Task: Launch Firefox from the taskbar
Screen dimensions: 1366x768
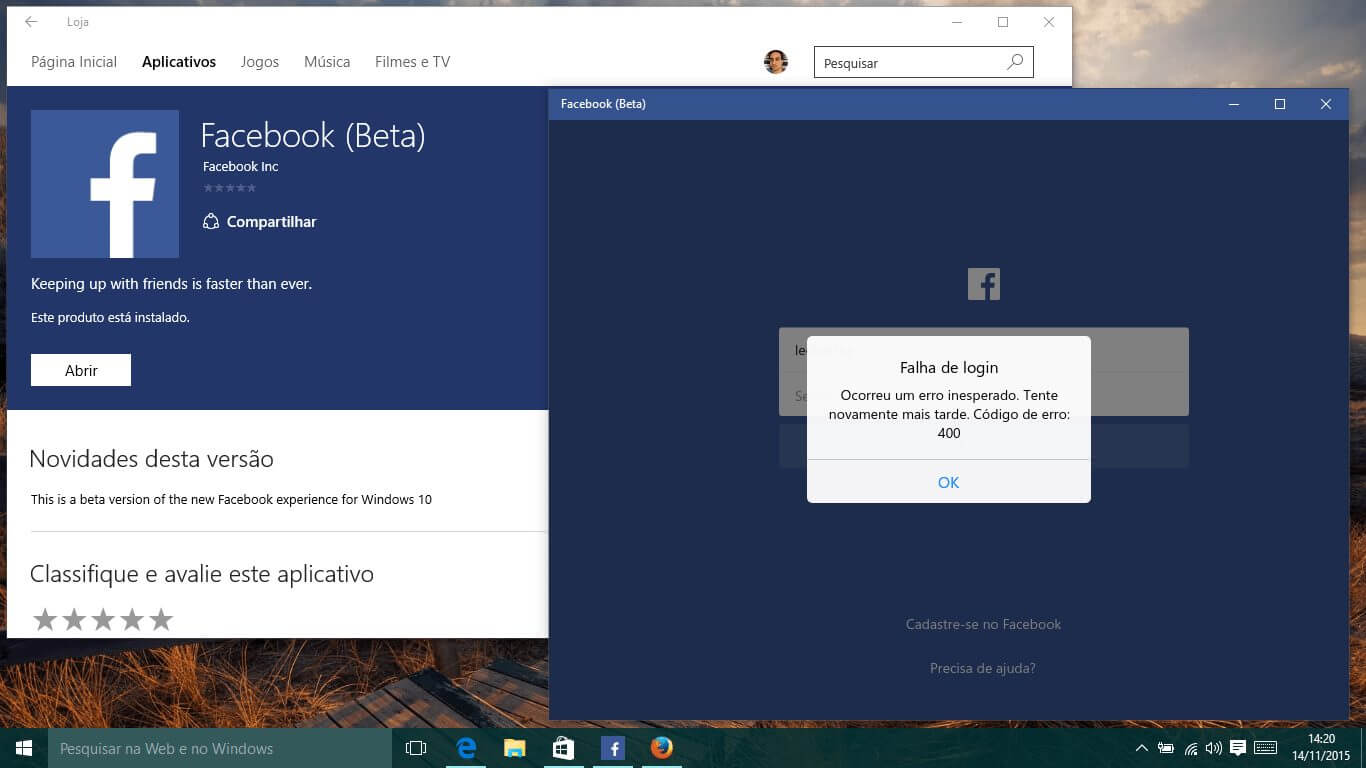Action: tap(661, 748)
